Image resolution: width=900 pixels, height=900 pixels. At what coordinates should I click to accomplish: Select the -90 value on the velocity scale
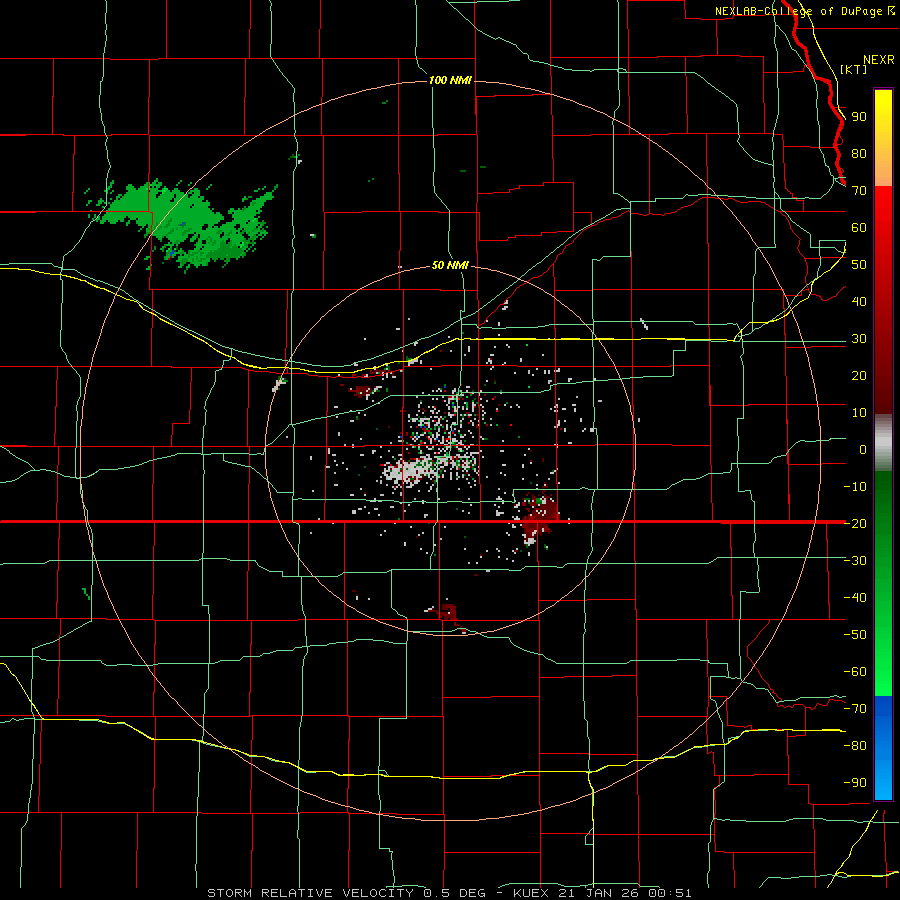tap(855, 783)
